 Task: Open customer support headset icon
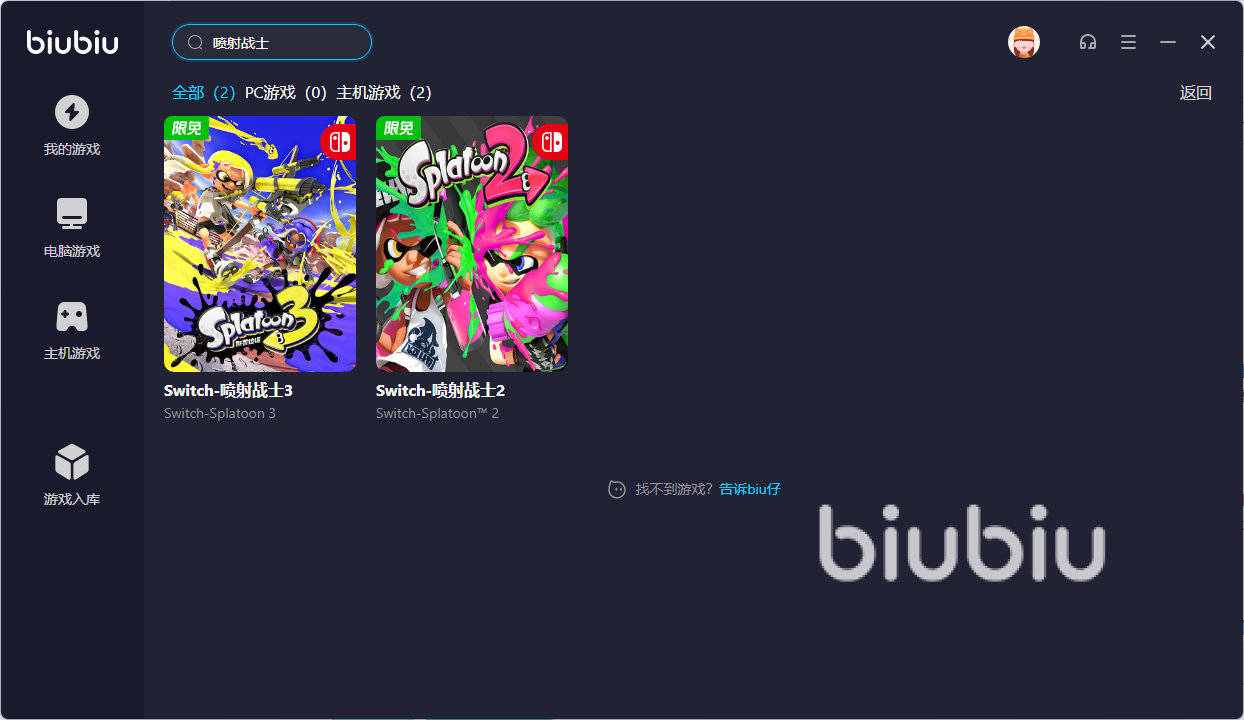pos(1088,42)
